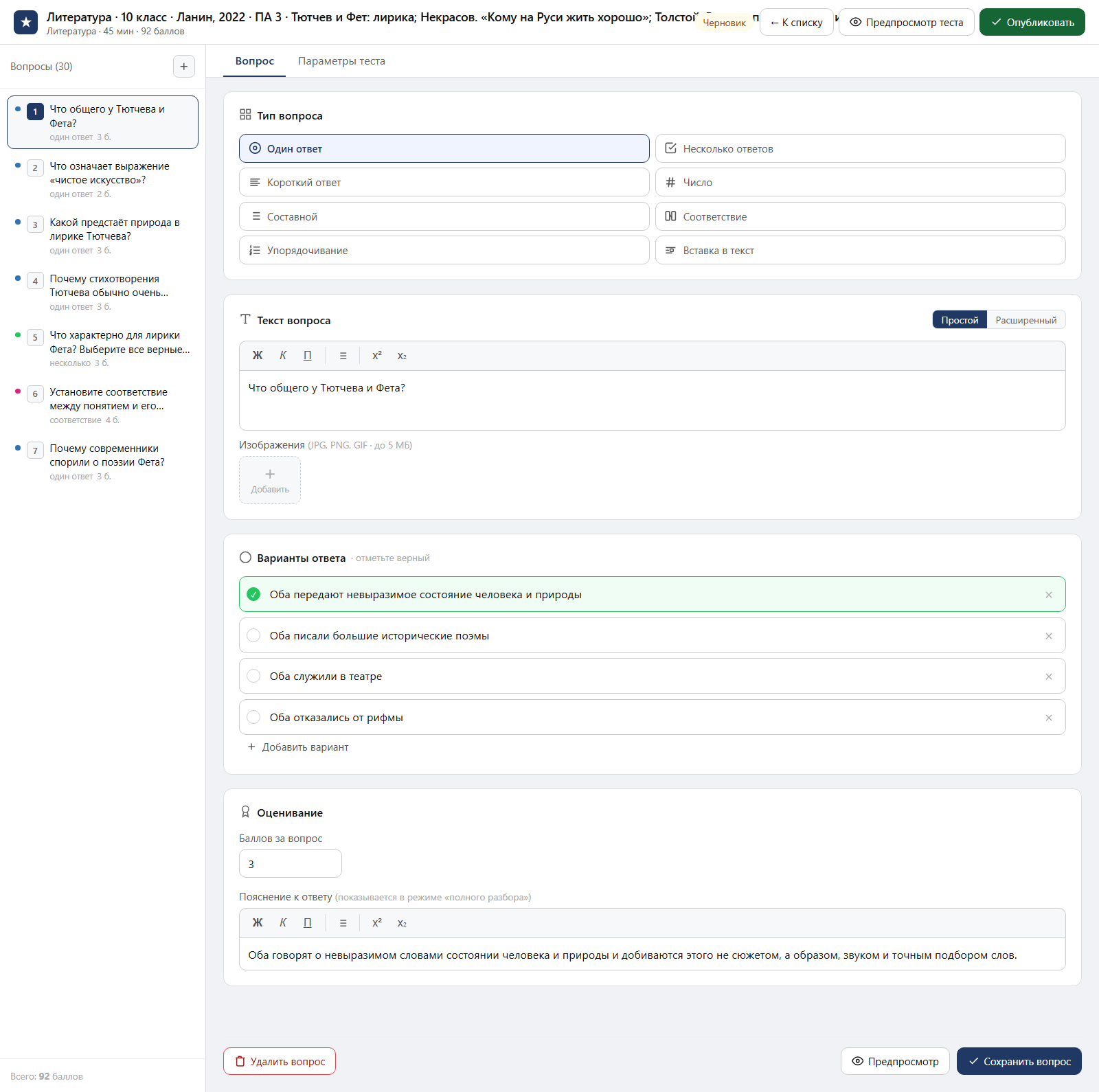1099x1092 pixels.
Task: Apply superscript x² in the explanation toolbar
Action: click(377, 923)
